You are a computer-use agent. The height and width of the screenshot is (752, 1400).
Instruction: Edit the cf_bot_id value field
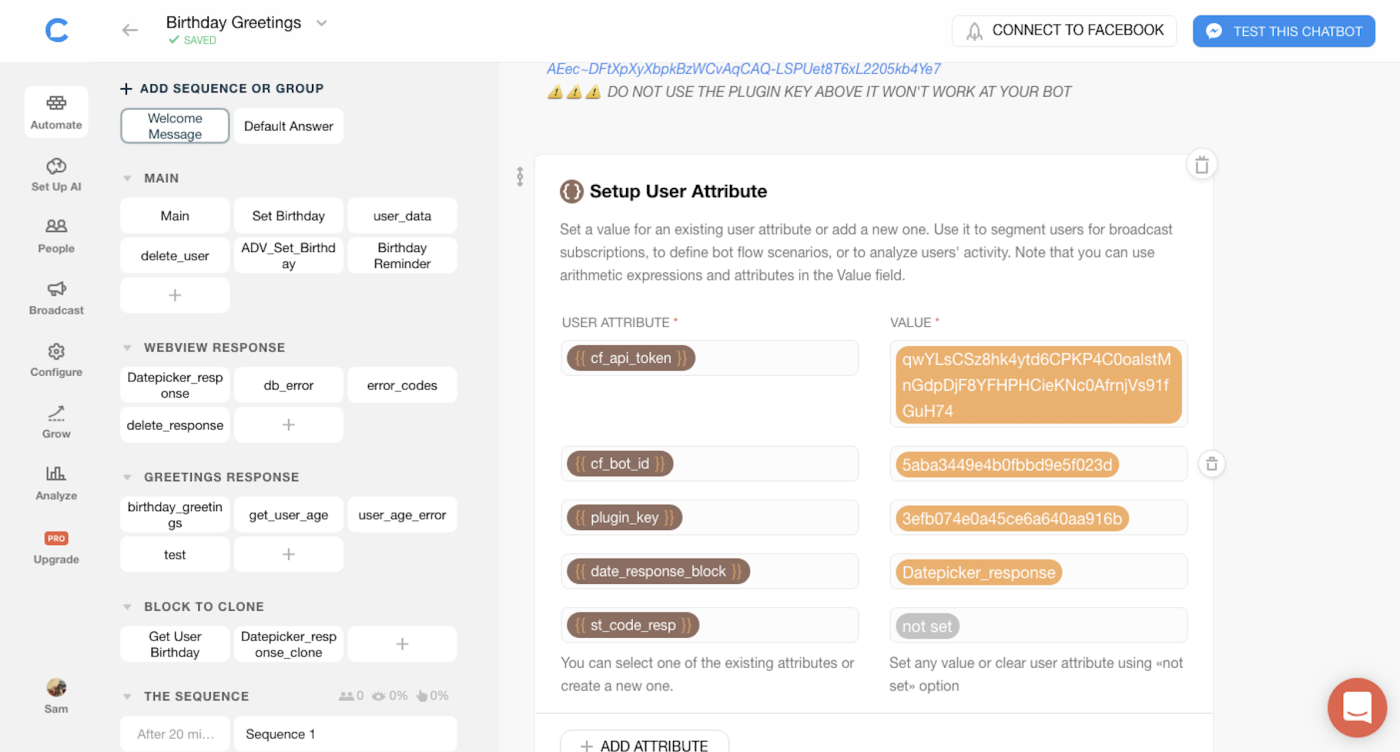(x=1038, y=464)
